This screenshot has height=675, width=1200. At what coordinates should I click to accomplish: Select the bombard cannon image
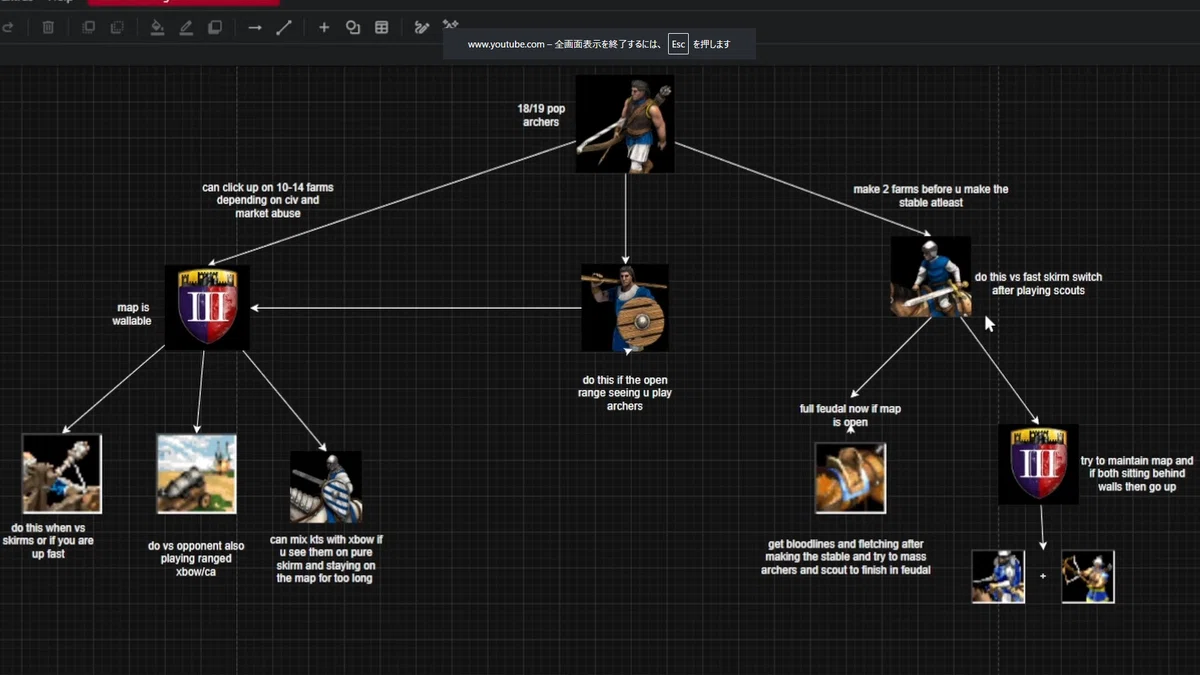point(196,473)
